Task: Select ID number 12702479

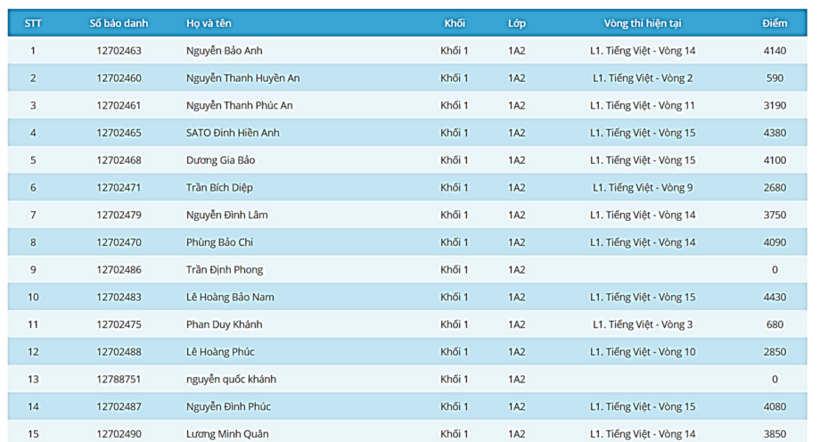Action: 119,215
